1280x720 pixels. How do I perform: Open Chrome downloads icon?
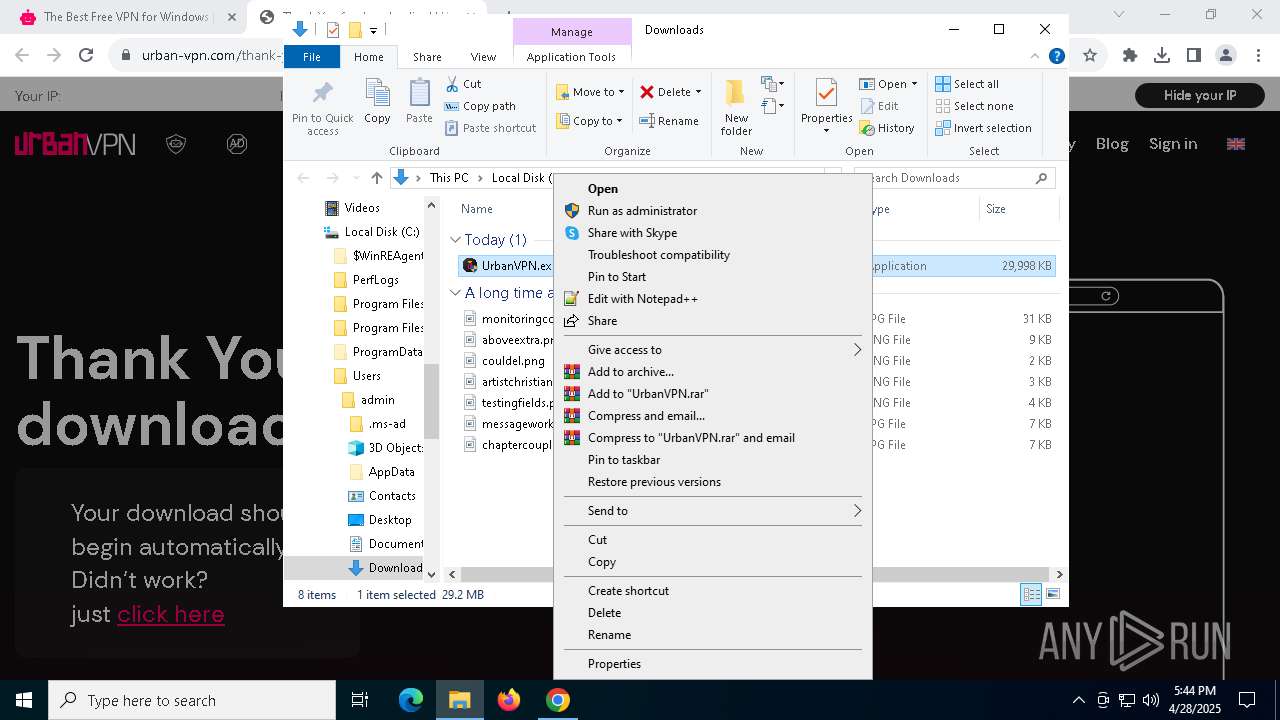[1162, 56]
